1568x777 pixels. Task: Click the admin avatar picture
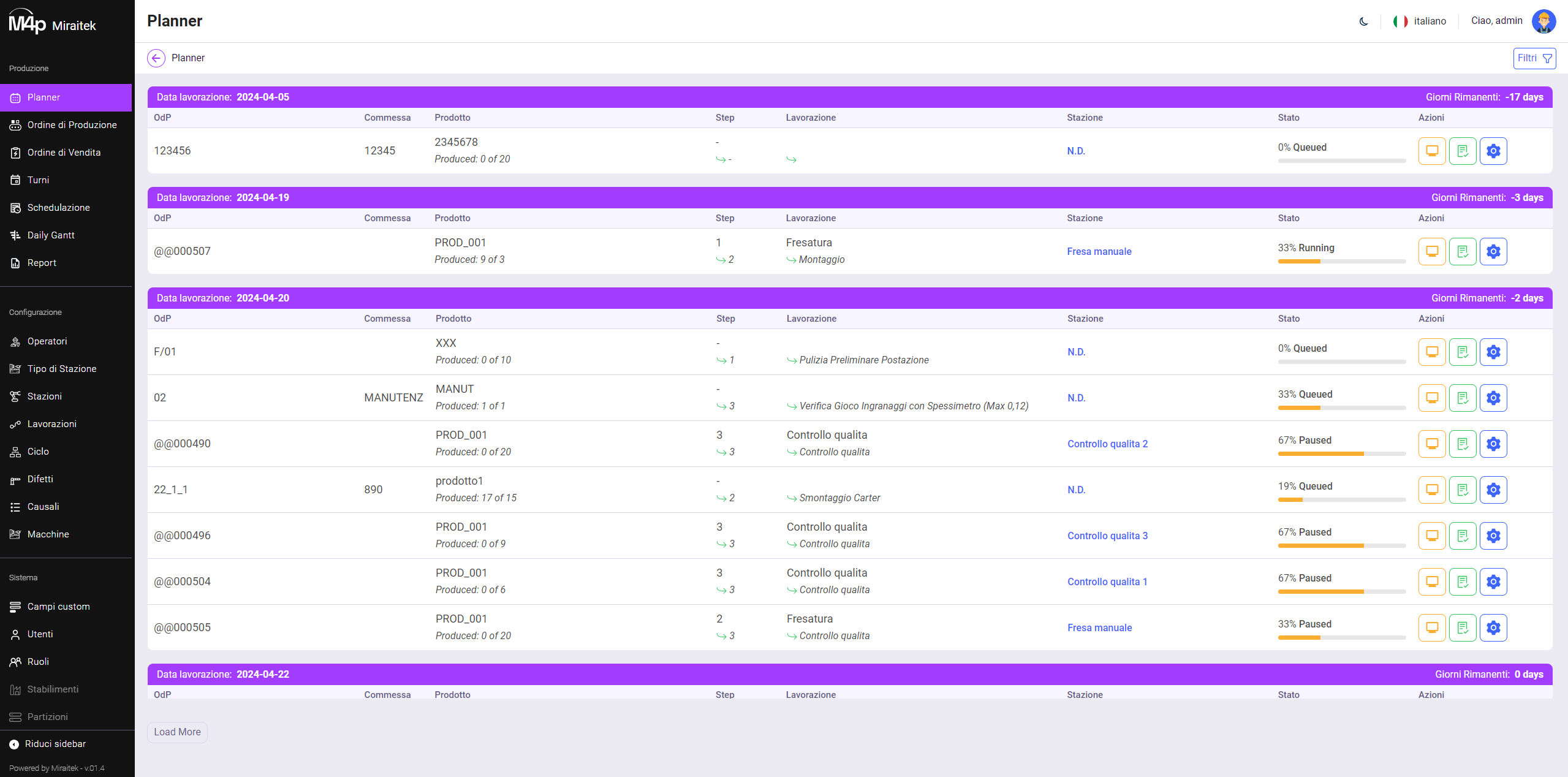click(1543, 21)
